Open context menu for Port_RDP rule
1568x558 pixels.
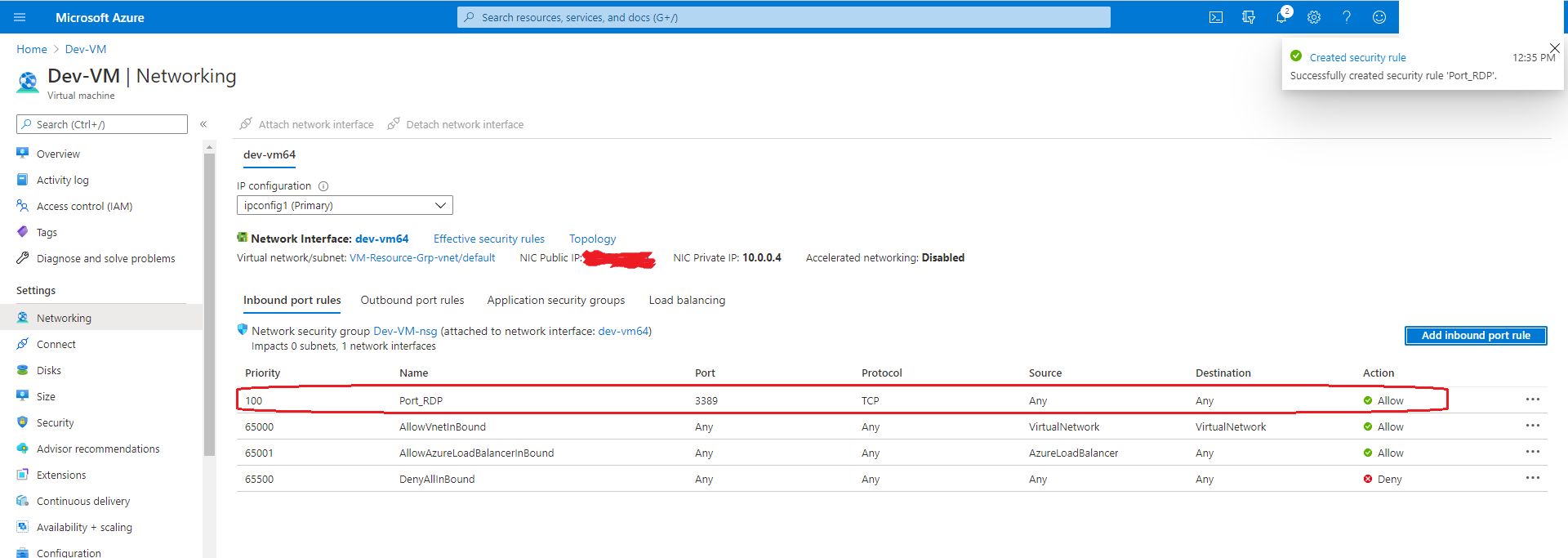[x=1532, y=400]
